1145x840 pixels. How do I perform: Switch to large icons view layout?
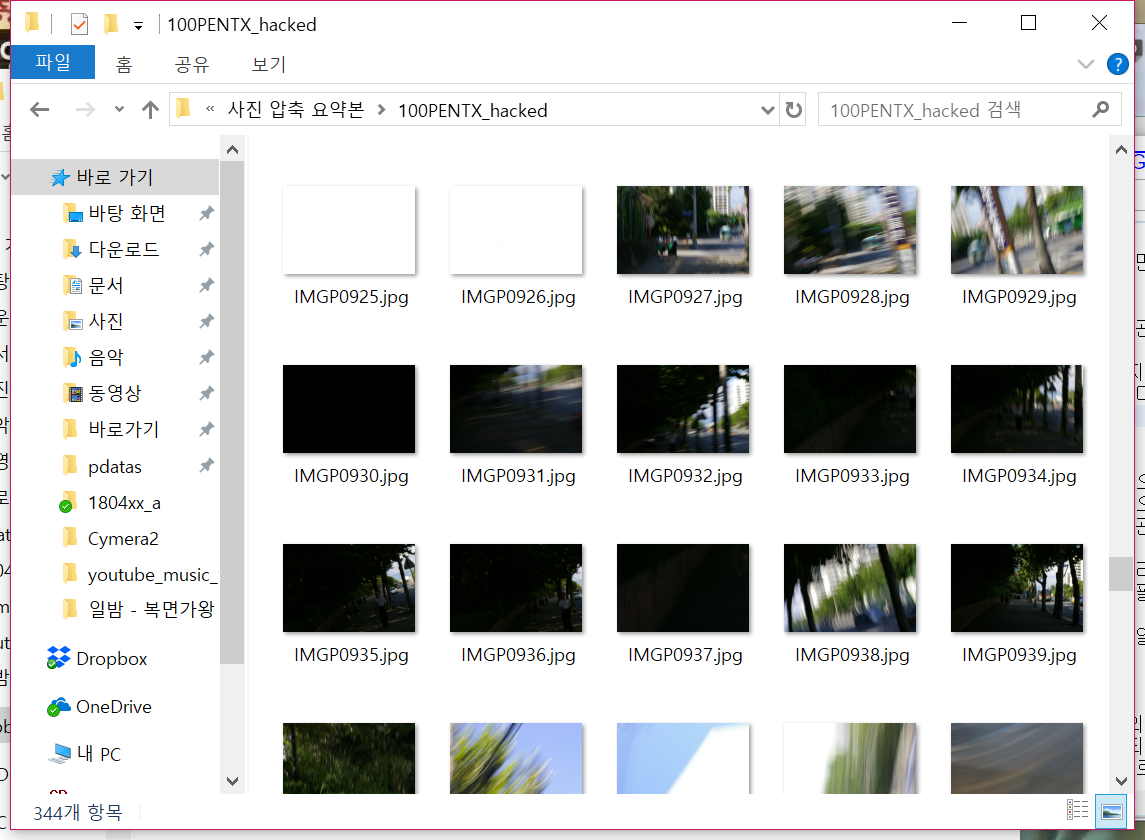click(x=1111, y=812)
